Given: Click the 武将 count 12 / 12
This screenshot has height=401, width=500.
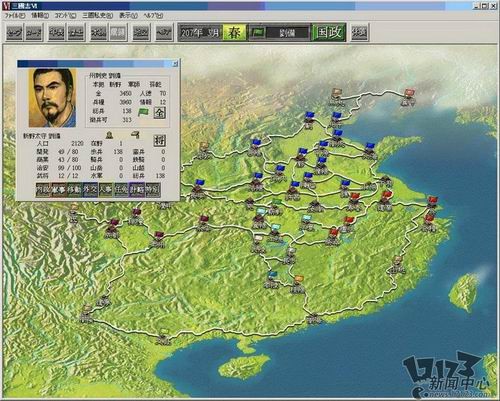Looking at the screenshot, I should click(x=69, y=175).
